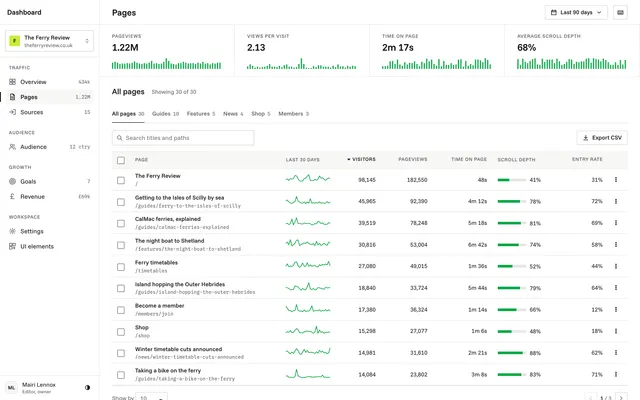Open row menu for Outer Hebrides guide
This screenshot has width=640, height=400.
pyautogui.click(x=616, y=288)
